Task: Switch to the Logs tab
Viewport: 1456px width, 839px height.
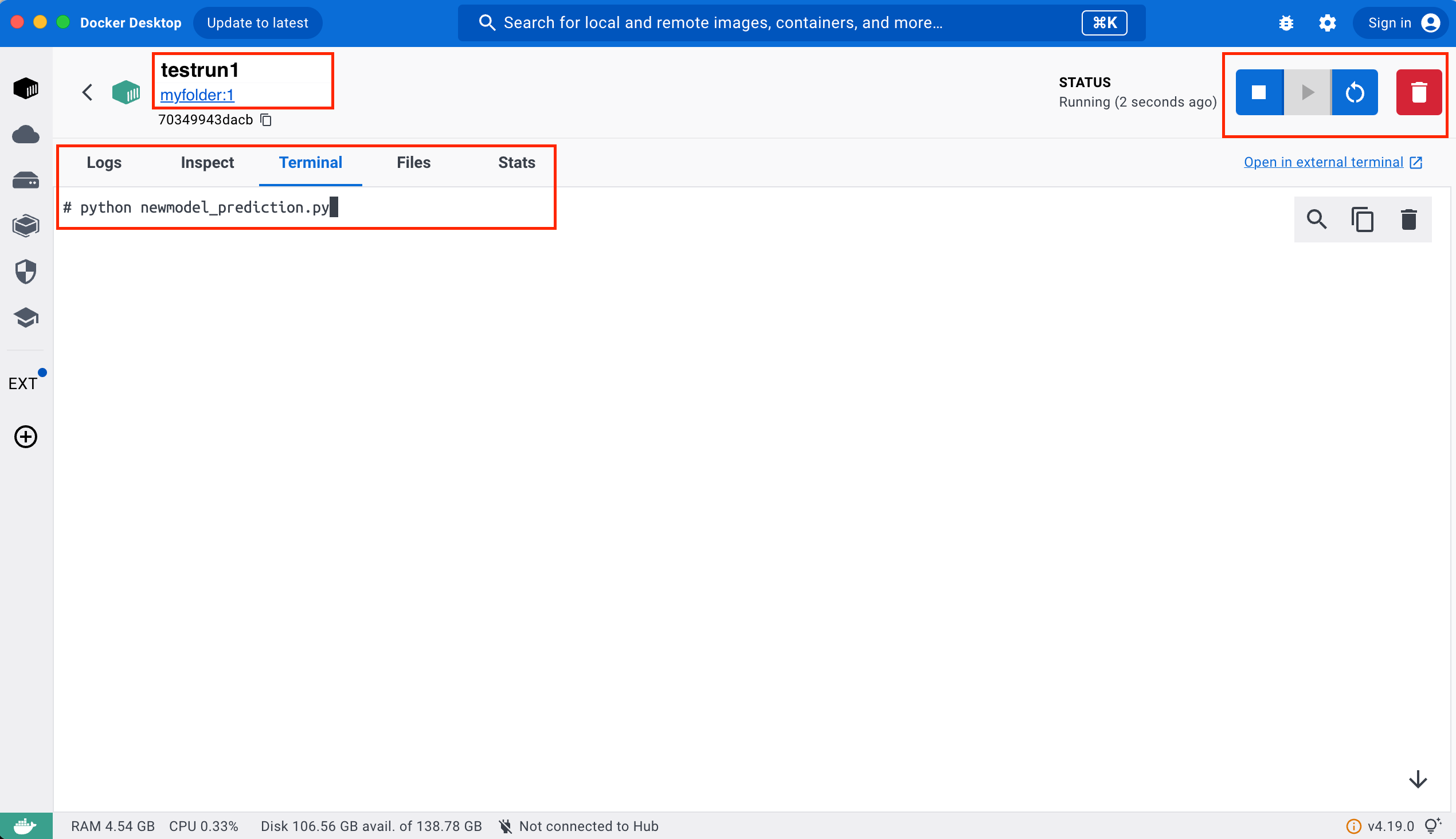Action: 104,163
